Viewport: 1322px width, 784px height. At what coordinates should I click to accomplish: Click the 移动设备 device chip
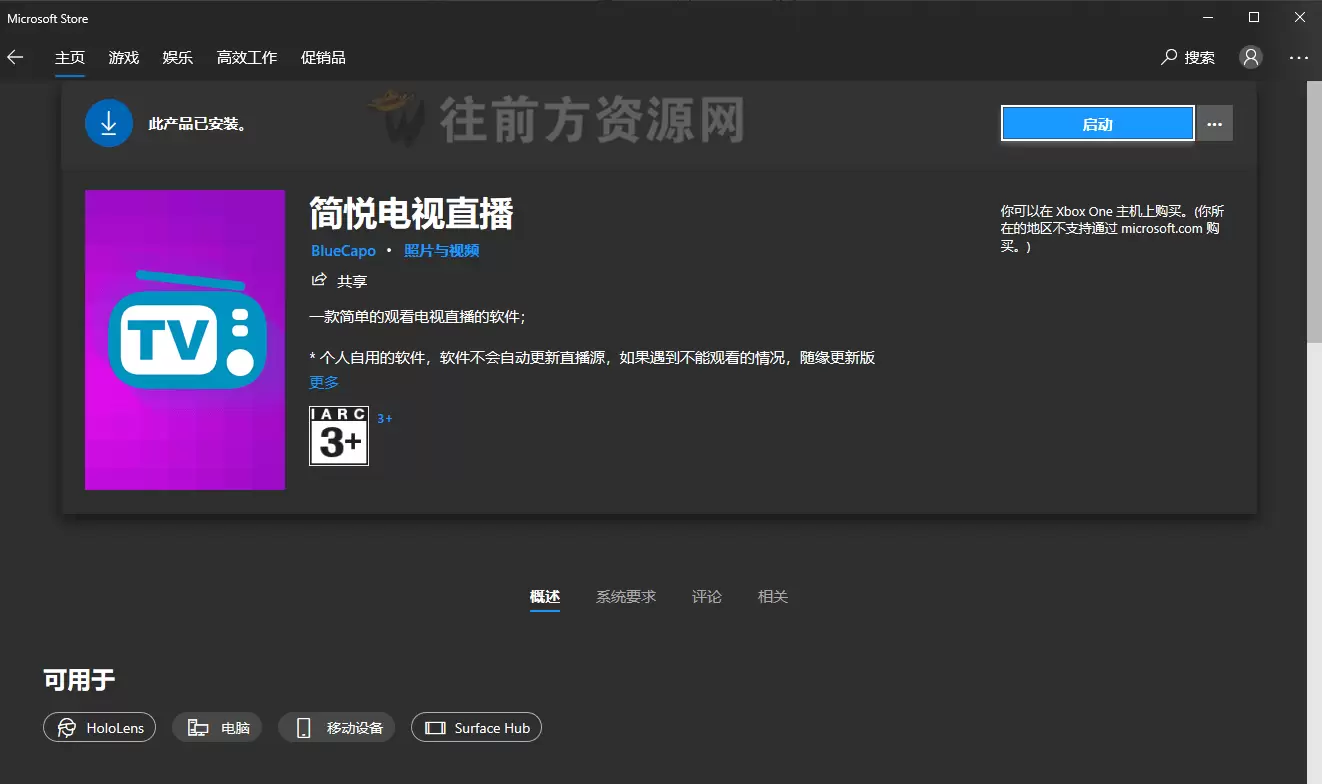337,727
